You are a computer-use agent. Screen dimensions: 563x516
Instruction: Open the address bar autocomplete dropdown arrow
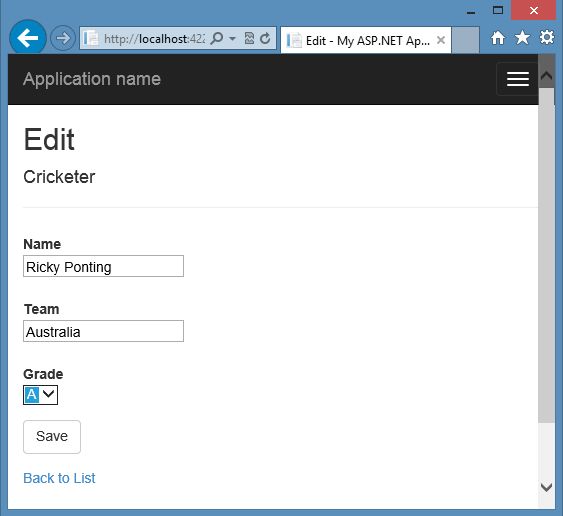point(233,38)
